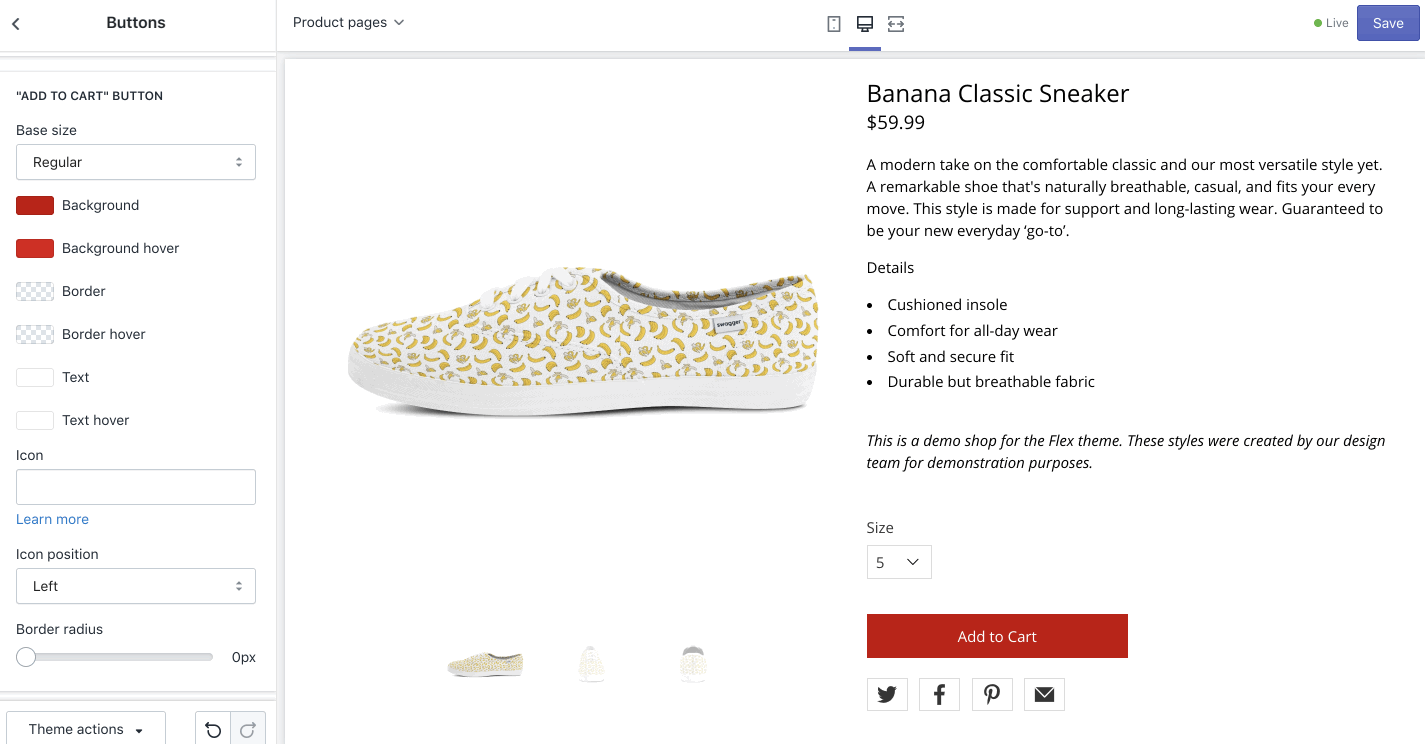Image resolution: width=1425 pixels, height=744 pixels.
Task: Switch to fullscreen width preview icon
Action: 896,24
